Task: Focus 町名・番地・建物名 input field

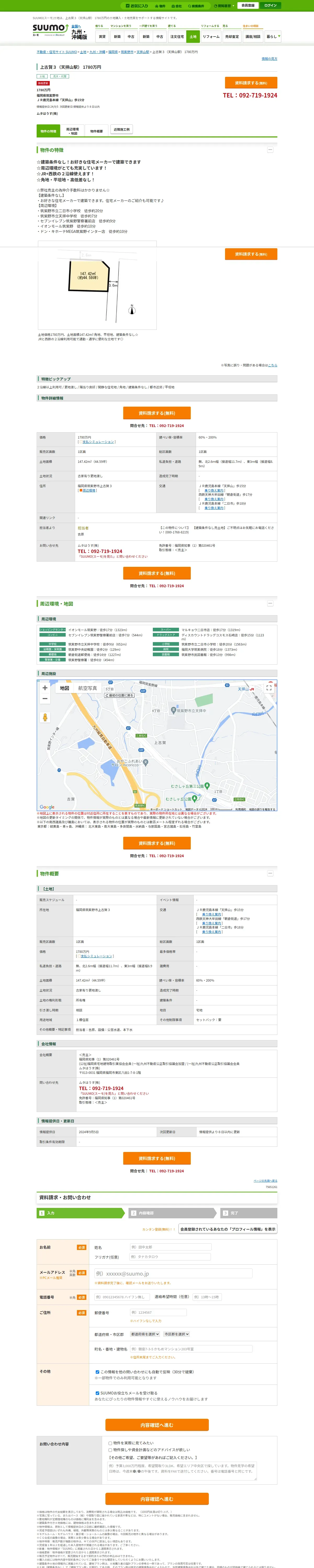Action: [x=191, y=1349]
